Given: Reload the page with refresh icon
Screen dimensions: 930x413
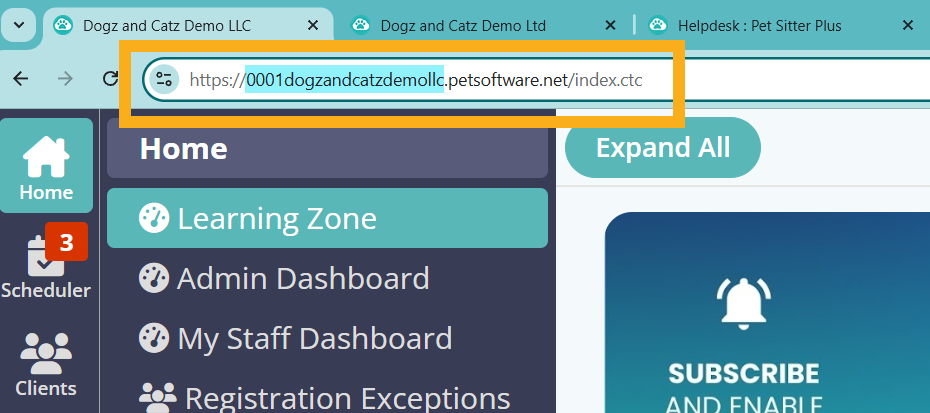Looking at the screenshot, I should pyautogui.click(x=110, y=78).
